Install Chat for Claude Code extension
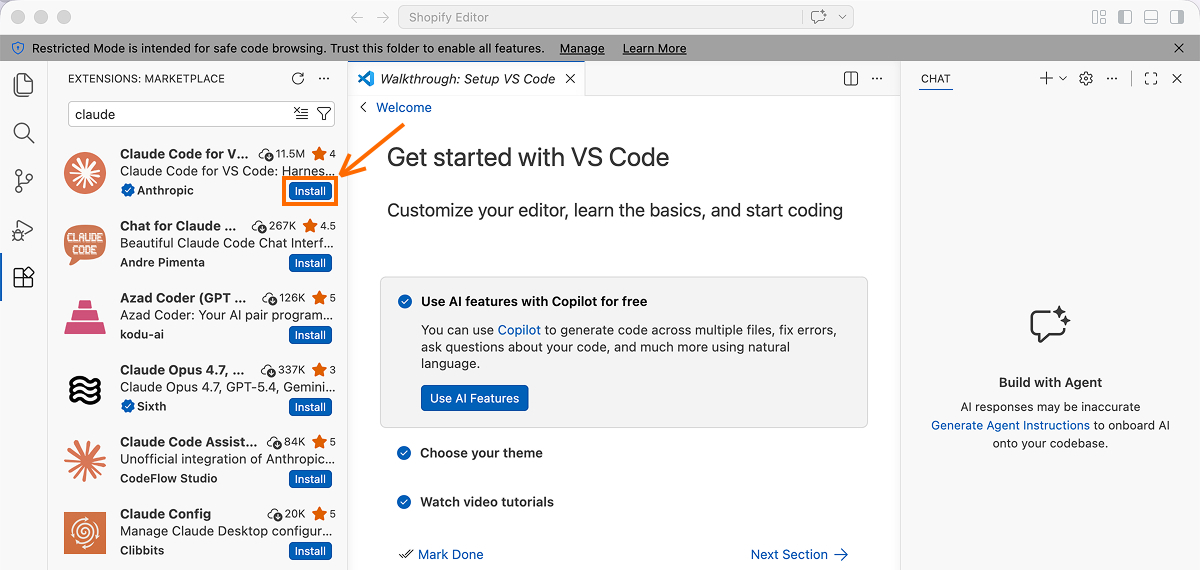Image resolution: width=1200 pixels, height=570 pixels. click(x=310, y=263)
